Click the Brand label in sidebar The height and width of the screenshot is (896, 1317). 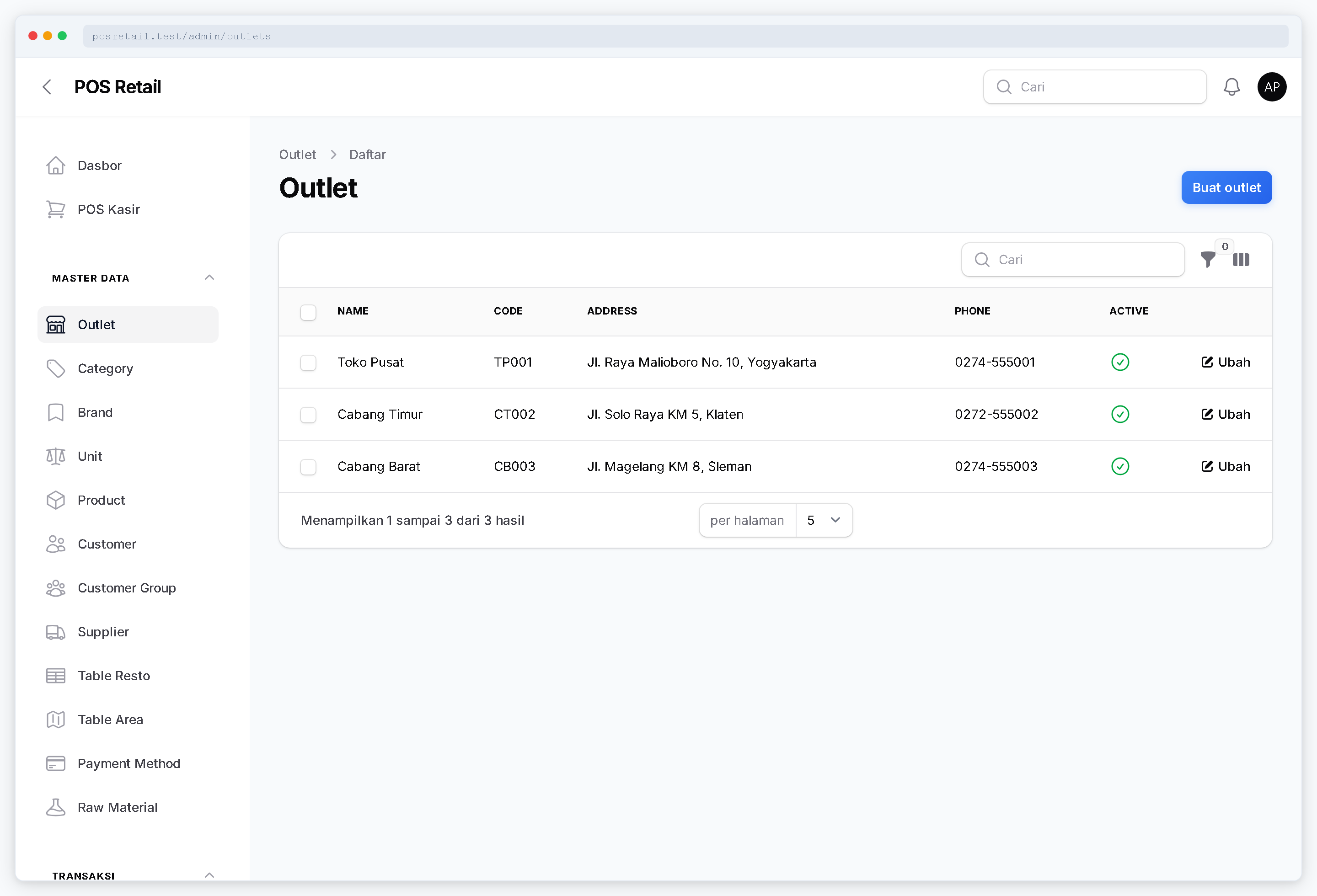click(95, 412)
